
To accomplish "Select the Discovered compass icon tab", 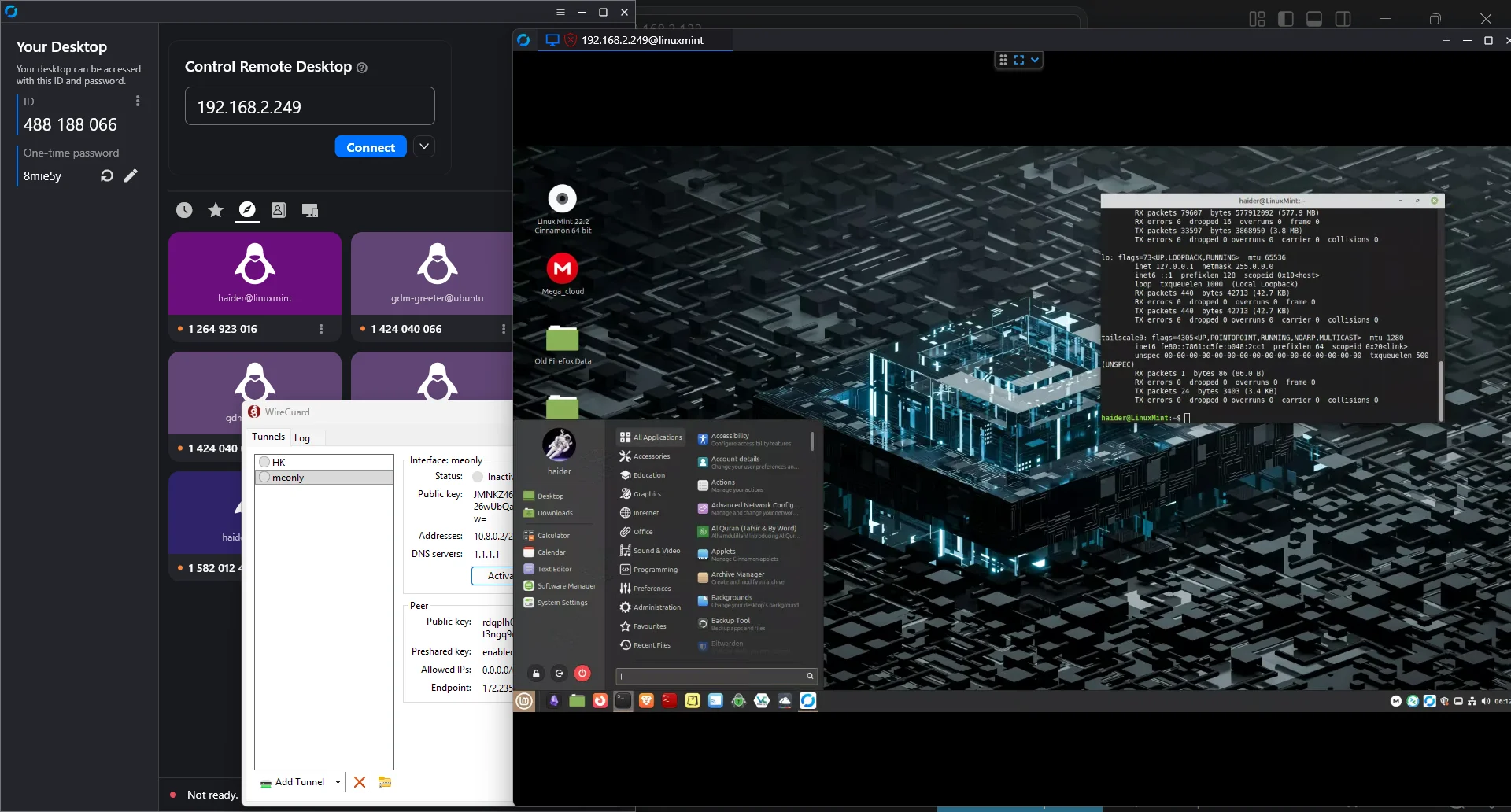I will coord(247,209).
